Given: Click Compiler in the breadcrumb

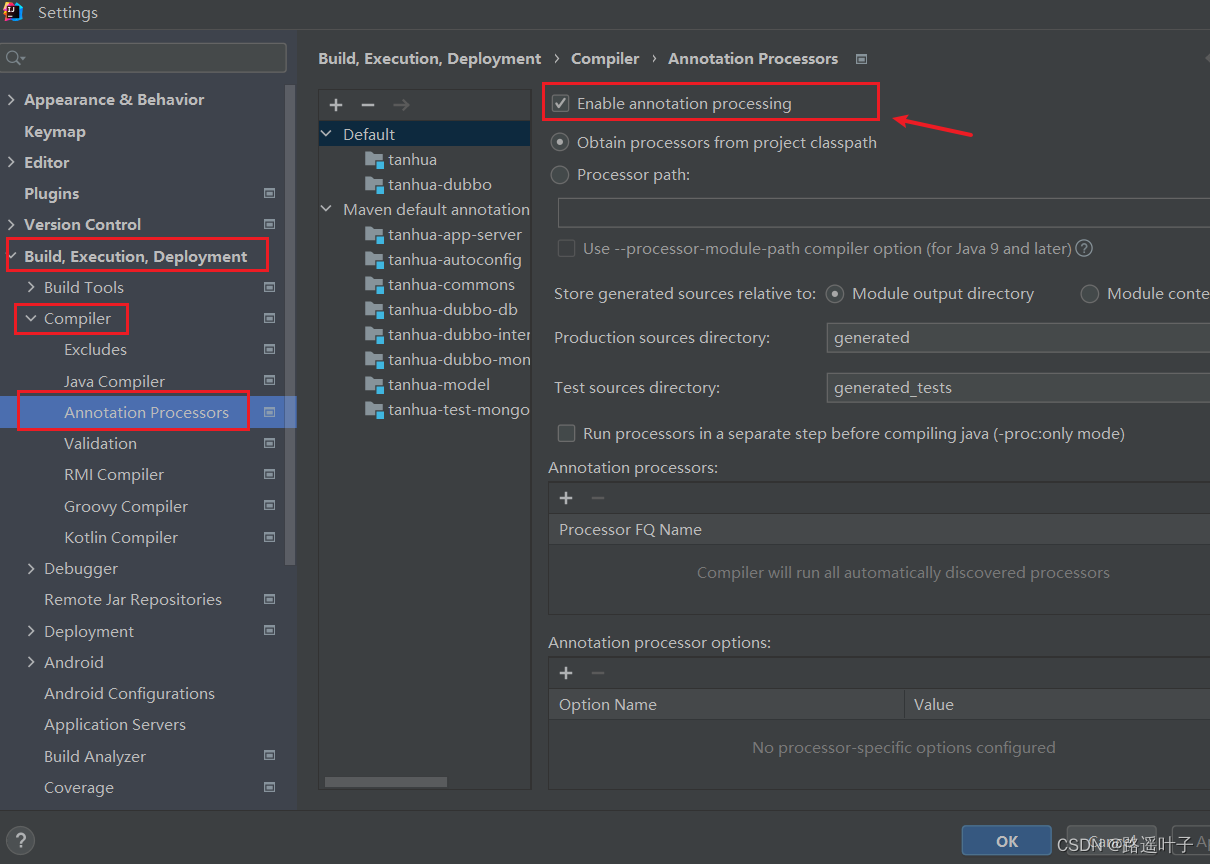Looking at the screenshot, I should (x=605, y=59).
